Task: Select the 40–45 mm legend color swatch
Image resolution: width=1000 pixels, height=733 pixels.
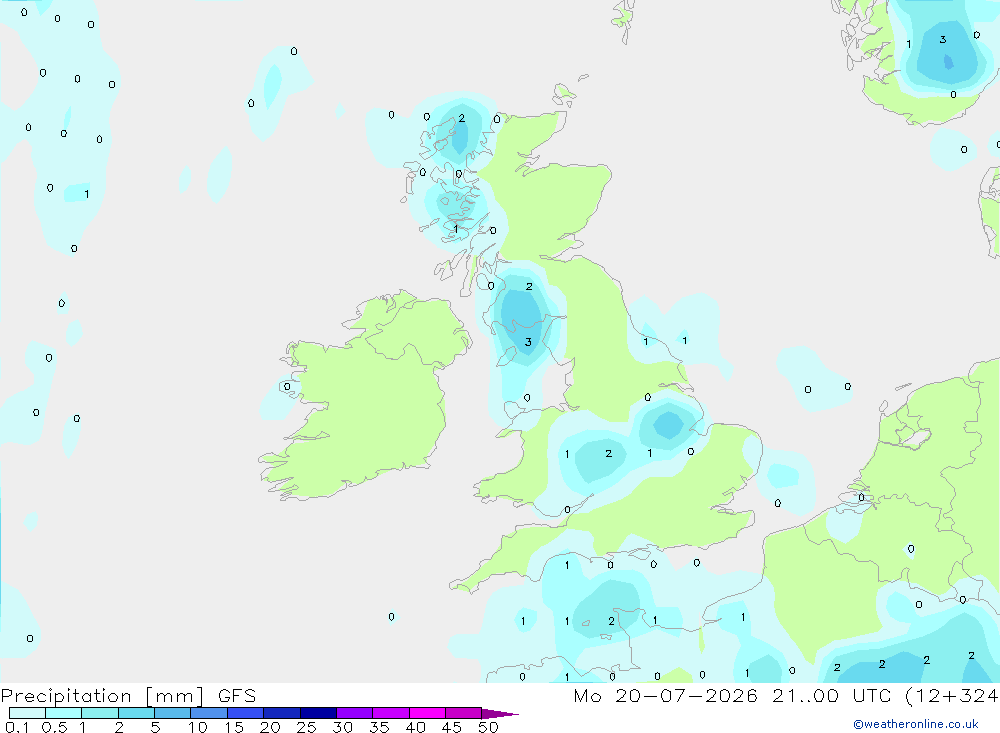Action: pos(427,713)
